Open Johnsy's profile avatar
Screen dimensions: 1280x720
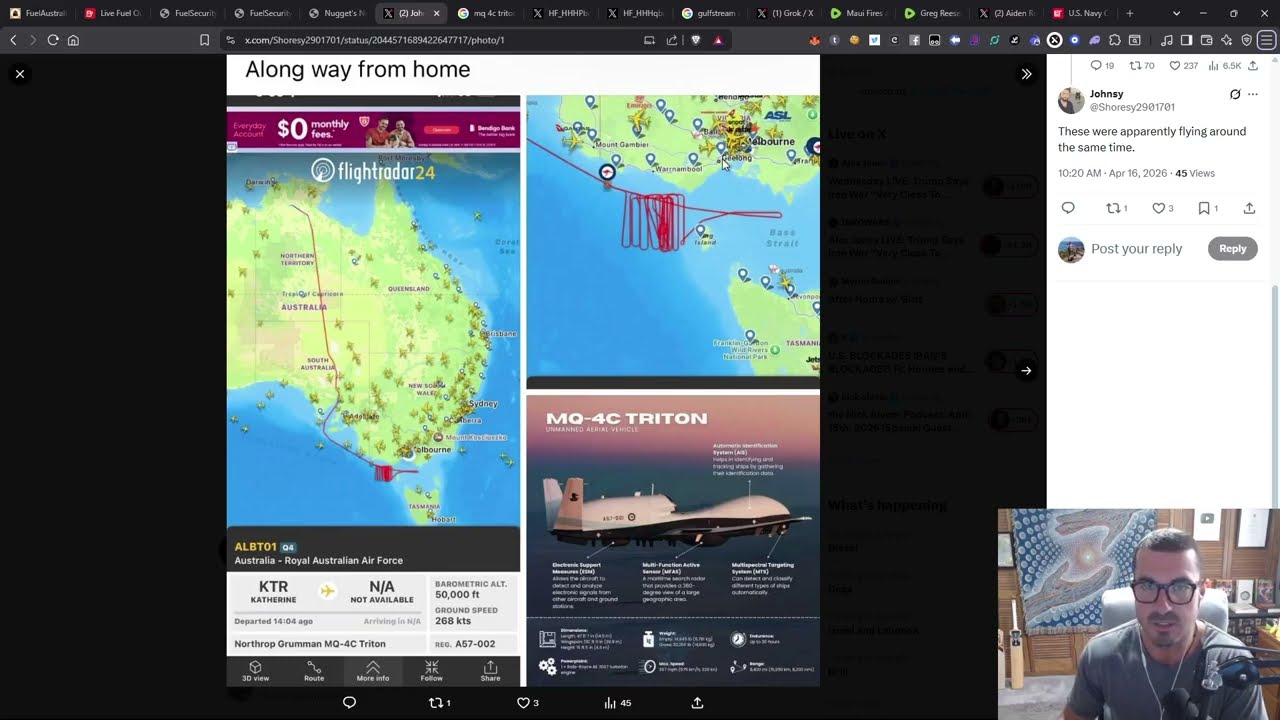click(1071, 100)
